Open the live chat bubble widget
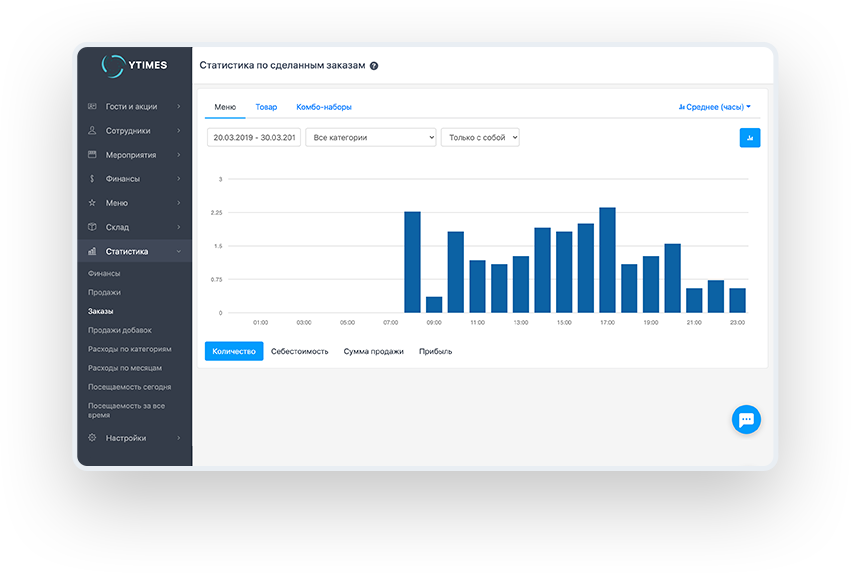Image resolution: width=851 pixels, height=573 pixels. (746, 420)
